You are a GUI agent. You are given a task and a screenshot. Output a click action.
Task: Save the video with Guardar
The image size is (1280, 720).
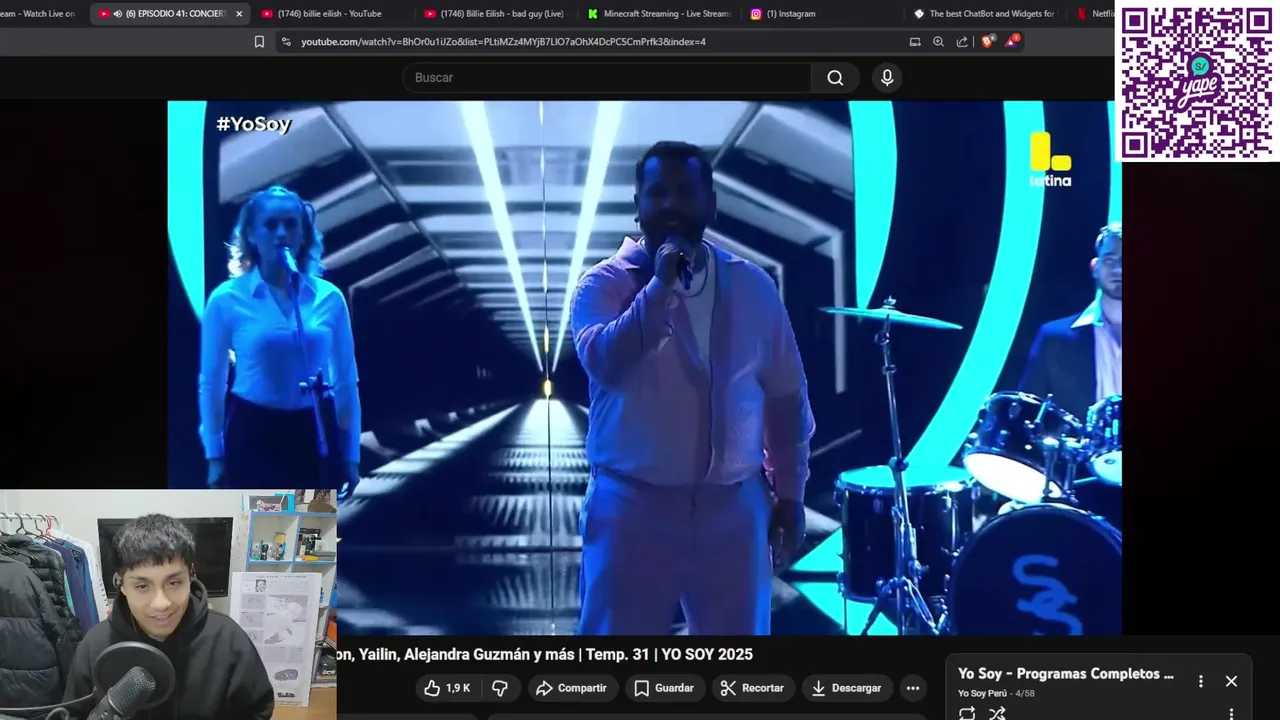[x=664, y=688]
